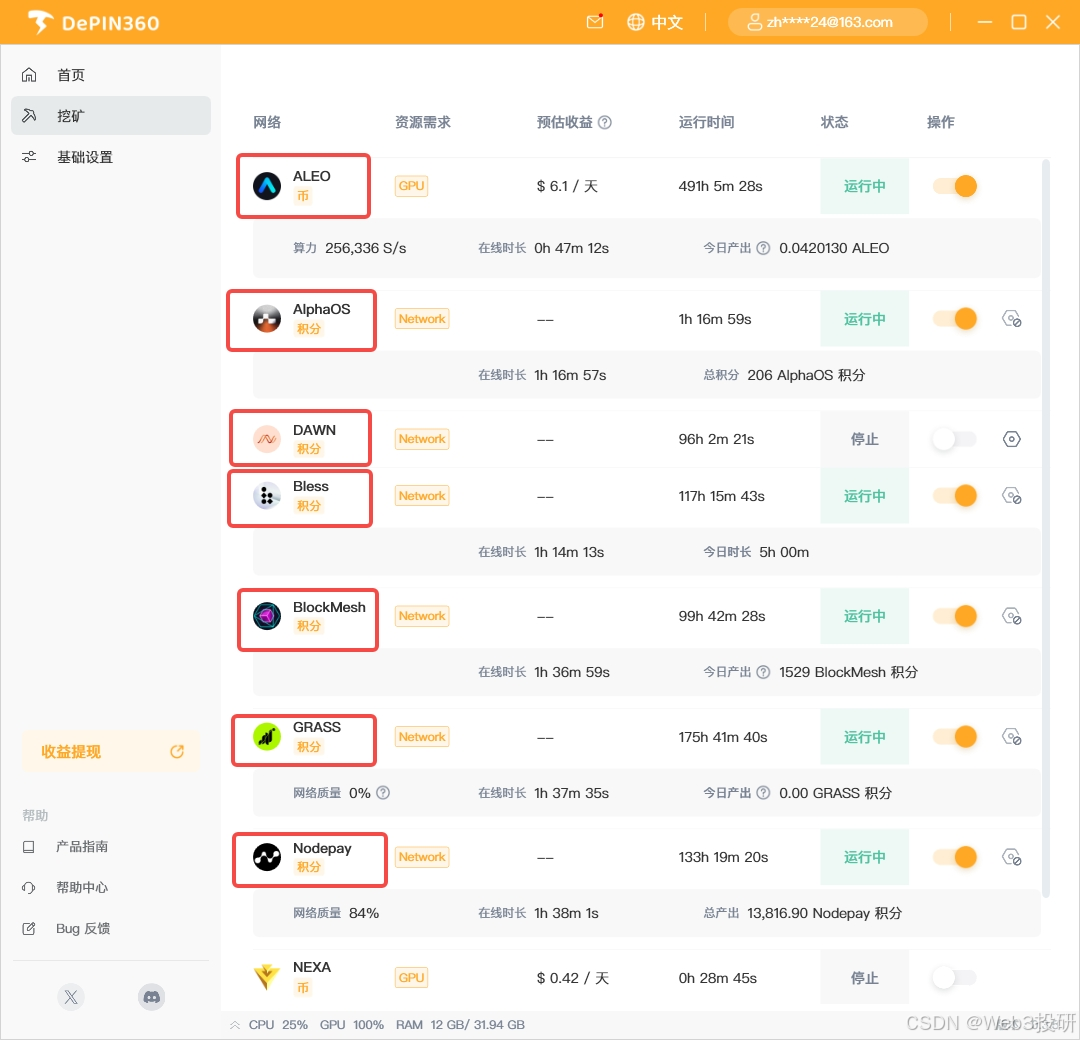Click the $ 6.1 / 天 earnings value
The height and width of the screenshot is (1040, 1080).
568,186
